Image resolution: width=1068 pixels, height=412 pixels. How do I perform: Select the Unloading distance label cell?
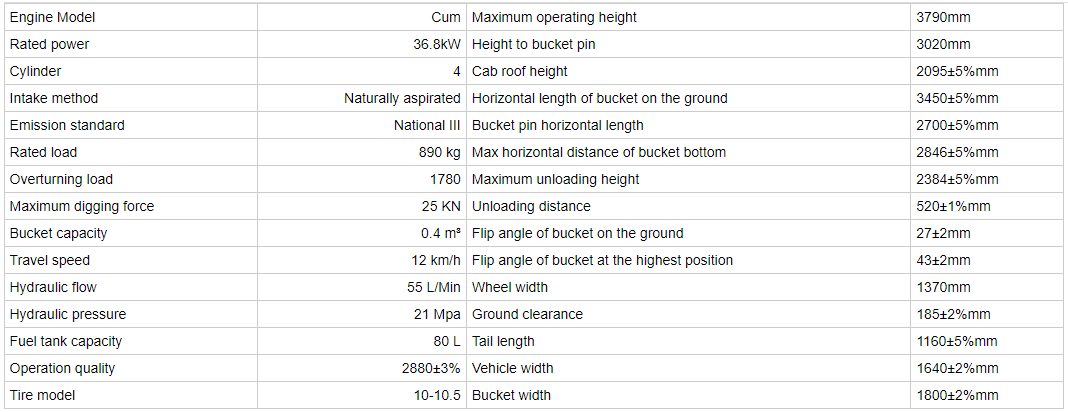pos(689,206)
